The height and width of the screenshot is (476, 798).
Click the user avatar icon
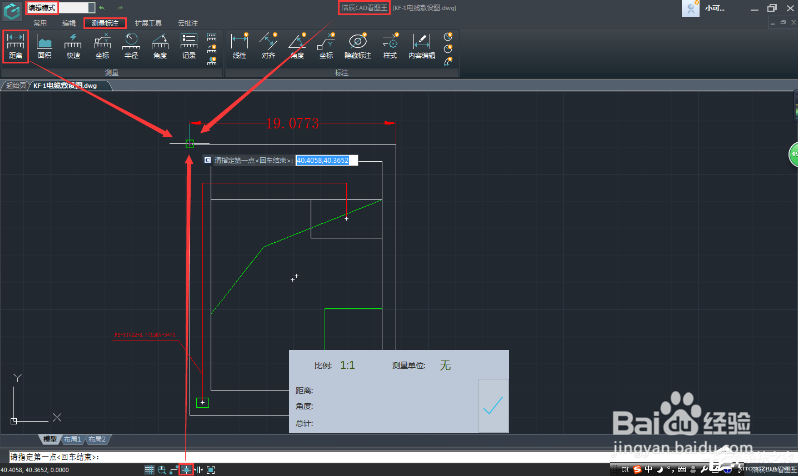[690, 8]
